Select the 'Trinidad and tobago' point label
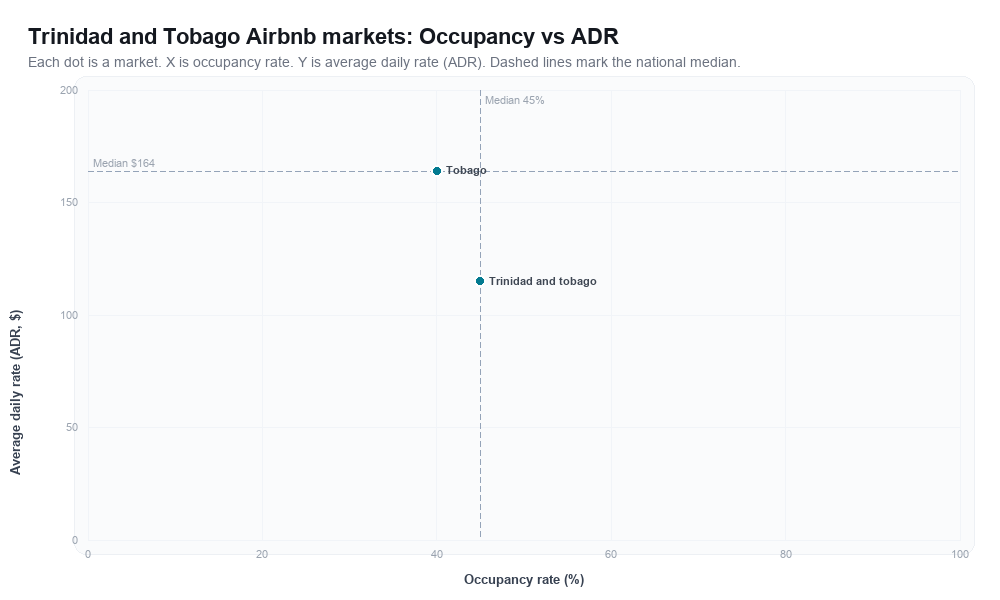The image size is (1000, 600). pos(543,281)
